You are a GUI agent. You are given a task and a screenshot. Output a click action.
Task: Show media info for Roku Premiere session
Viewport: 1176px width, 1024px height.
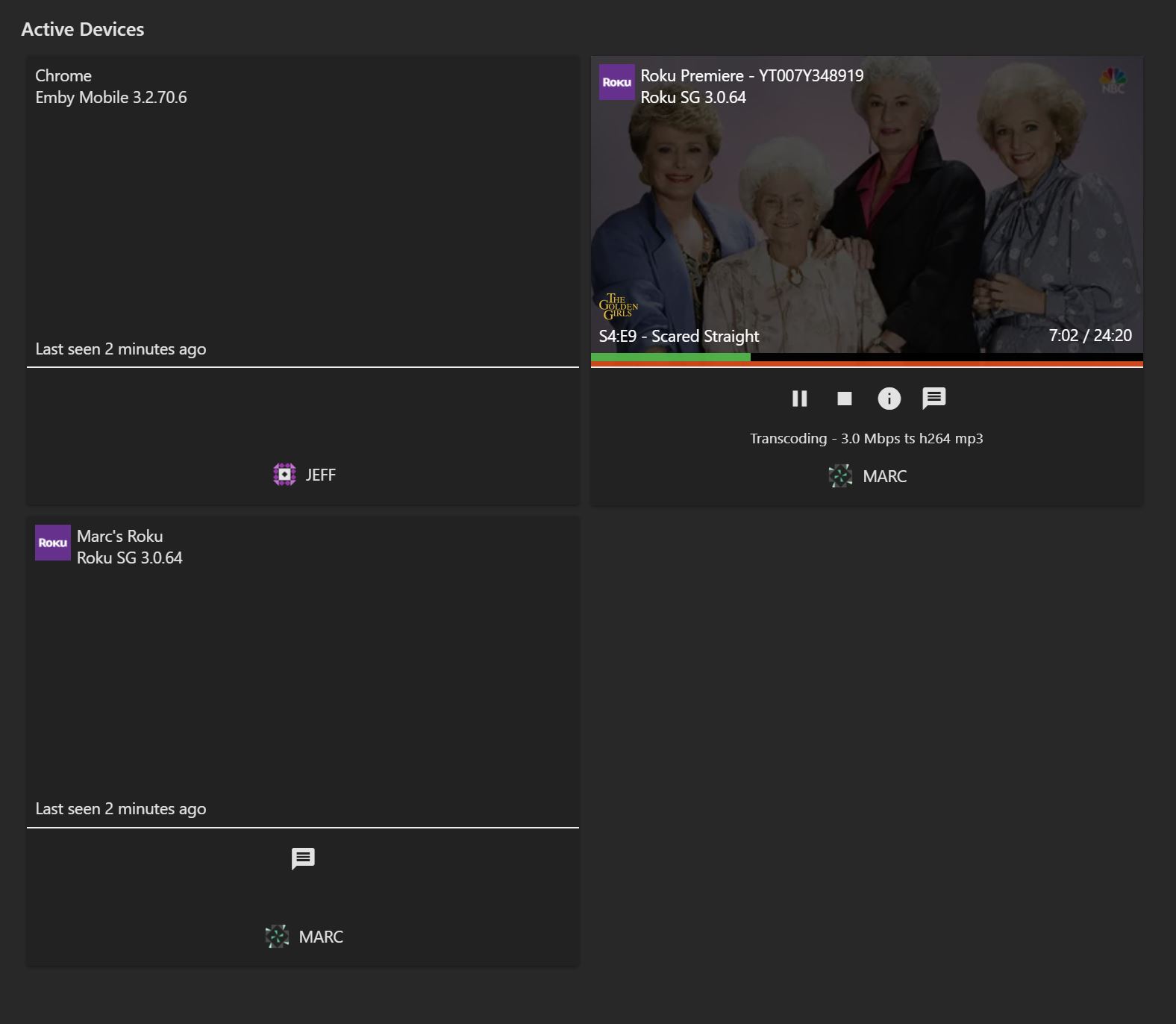point(889,399)
